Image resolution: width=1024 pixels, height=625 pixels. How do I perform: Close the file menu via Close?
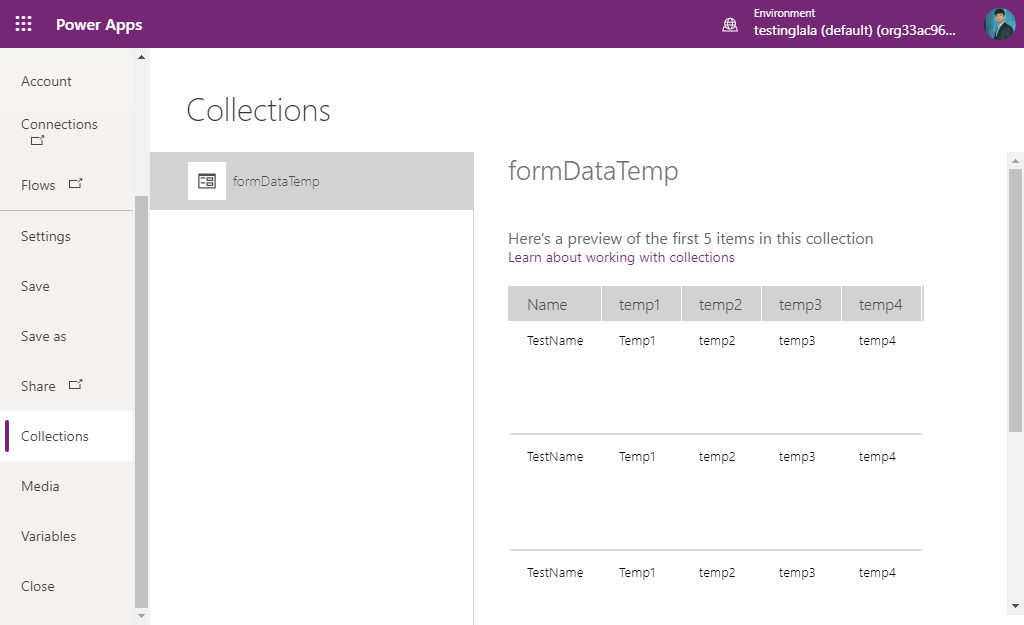(67, 586)
